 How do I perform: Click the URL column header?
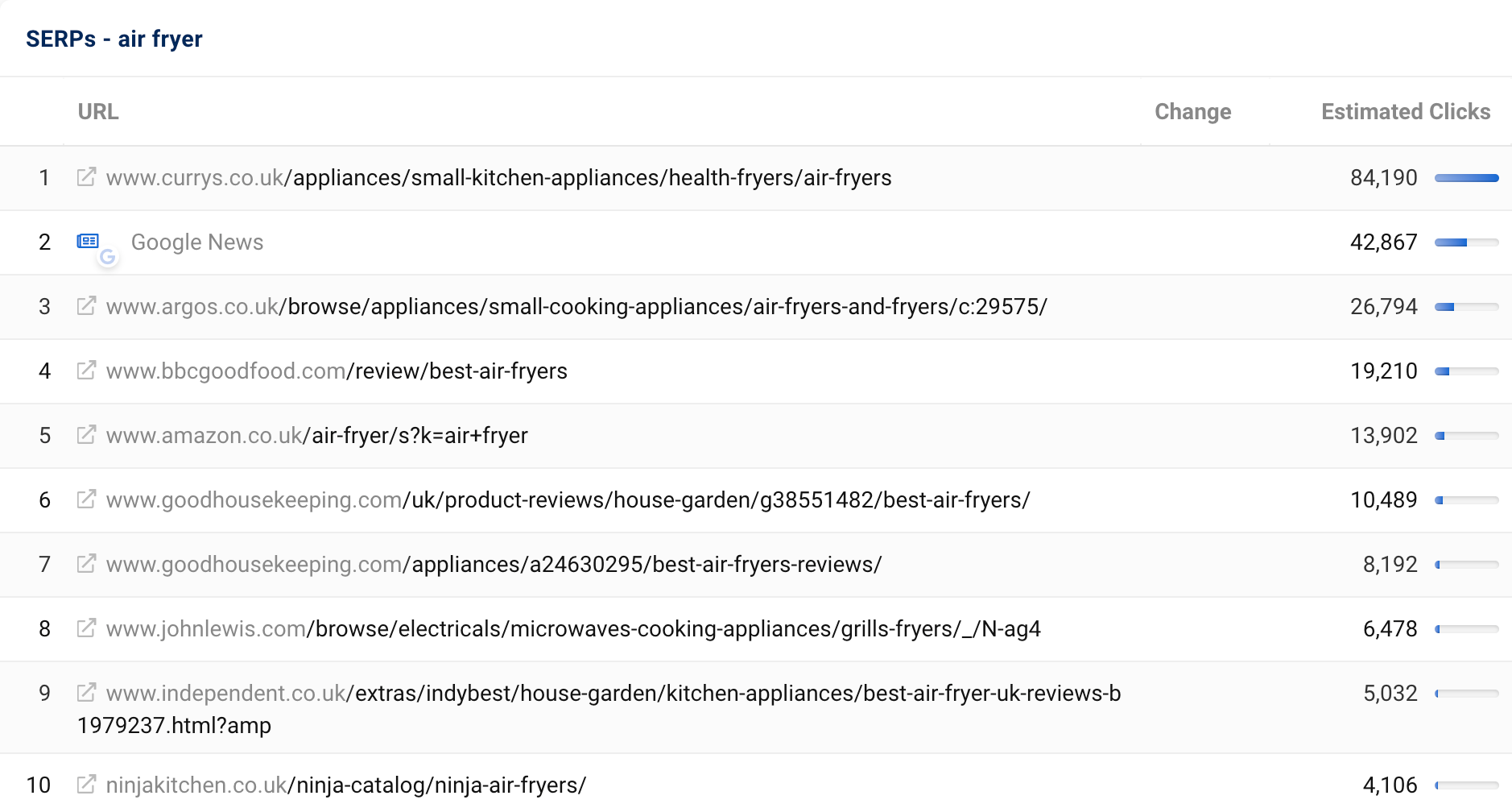(98, 111)
